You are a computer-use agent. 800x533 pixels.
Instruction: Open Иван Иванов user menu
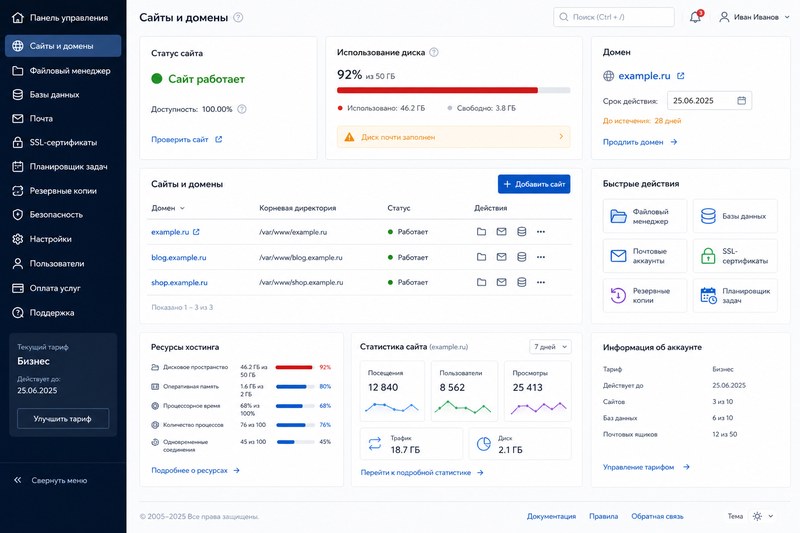click(754, 17)
